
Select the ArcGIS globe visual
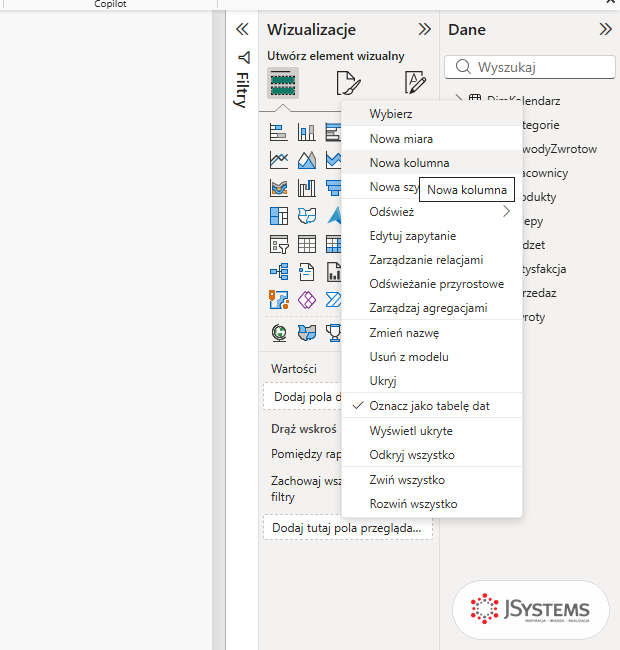pyautogui.click(x=279, y=333)
